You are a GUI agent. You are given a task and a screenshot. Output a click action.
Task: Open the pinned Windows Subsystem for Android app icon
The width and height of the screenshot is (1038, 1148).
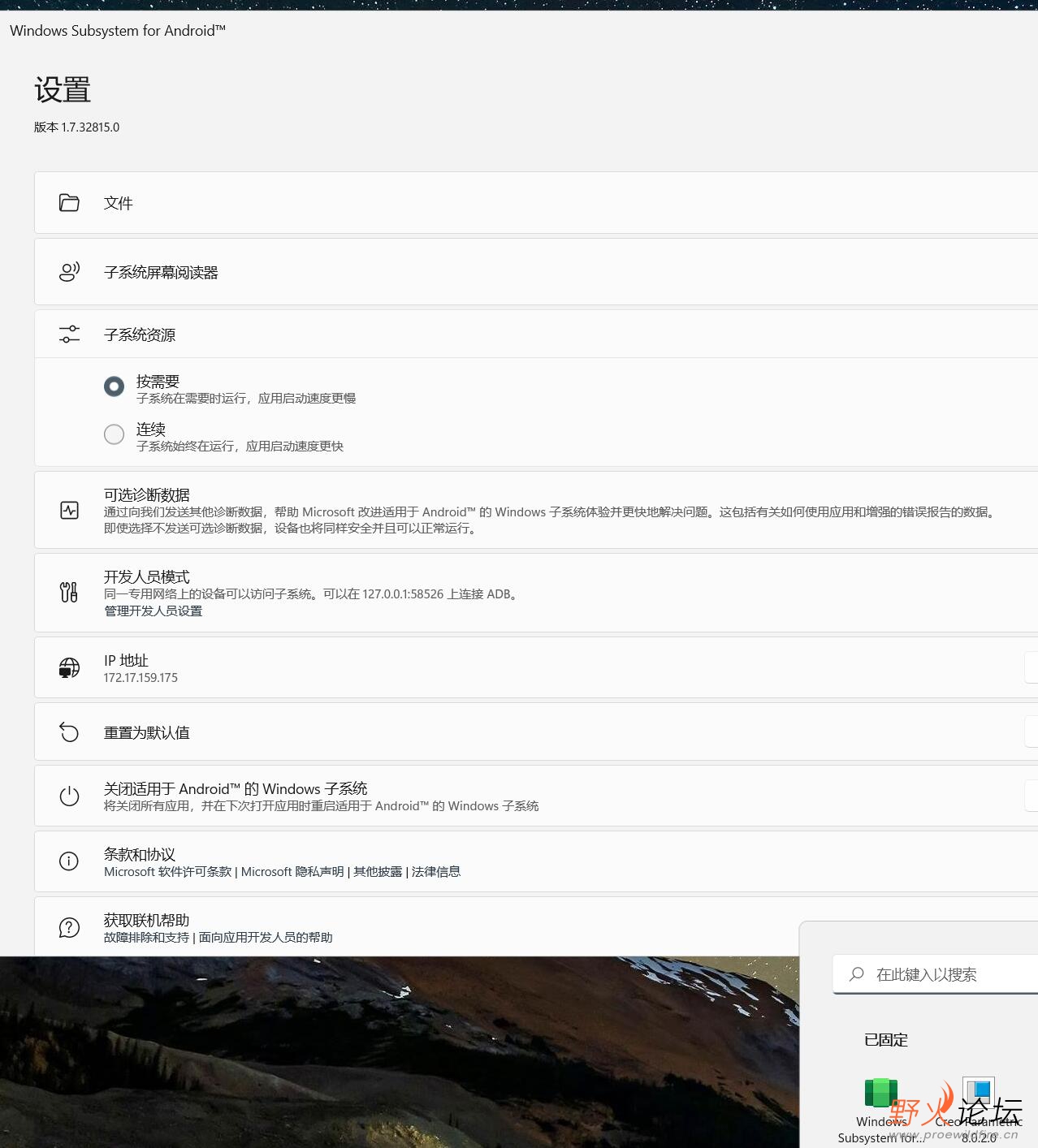881,1093
